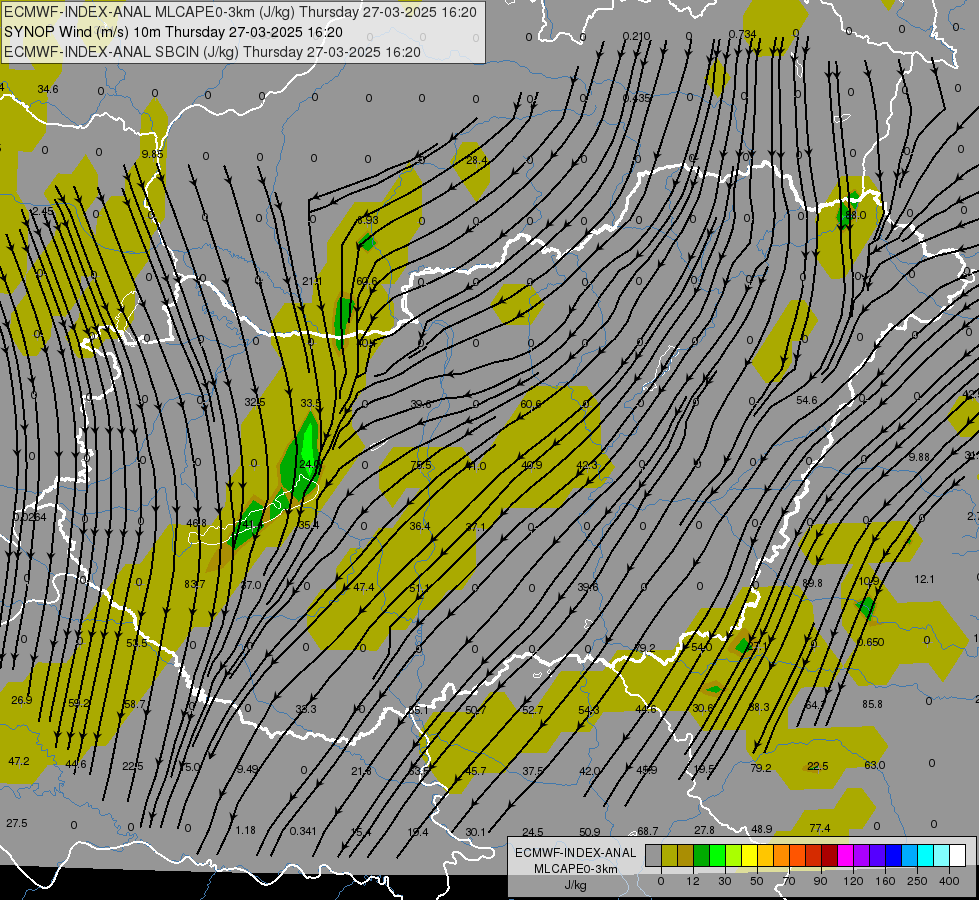Click the 51.1 value on the map
The height and width of the screenshot is (900, 979).
(x=420, y=588)
